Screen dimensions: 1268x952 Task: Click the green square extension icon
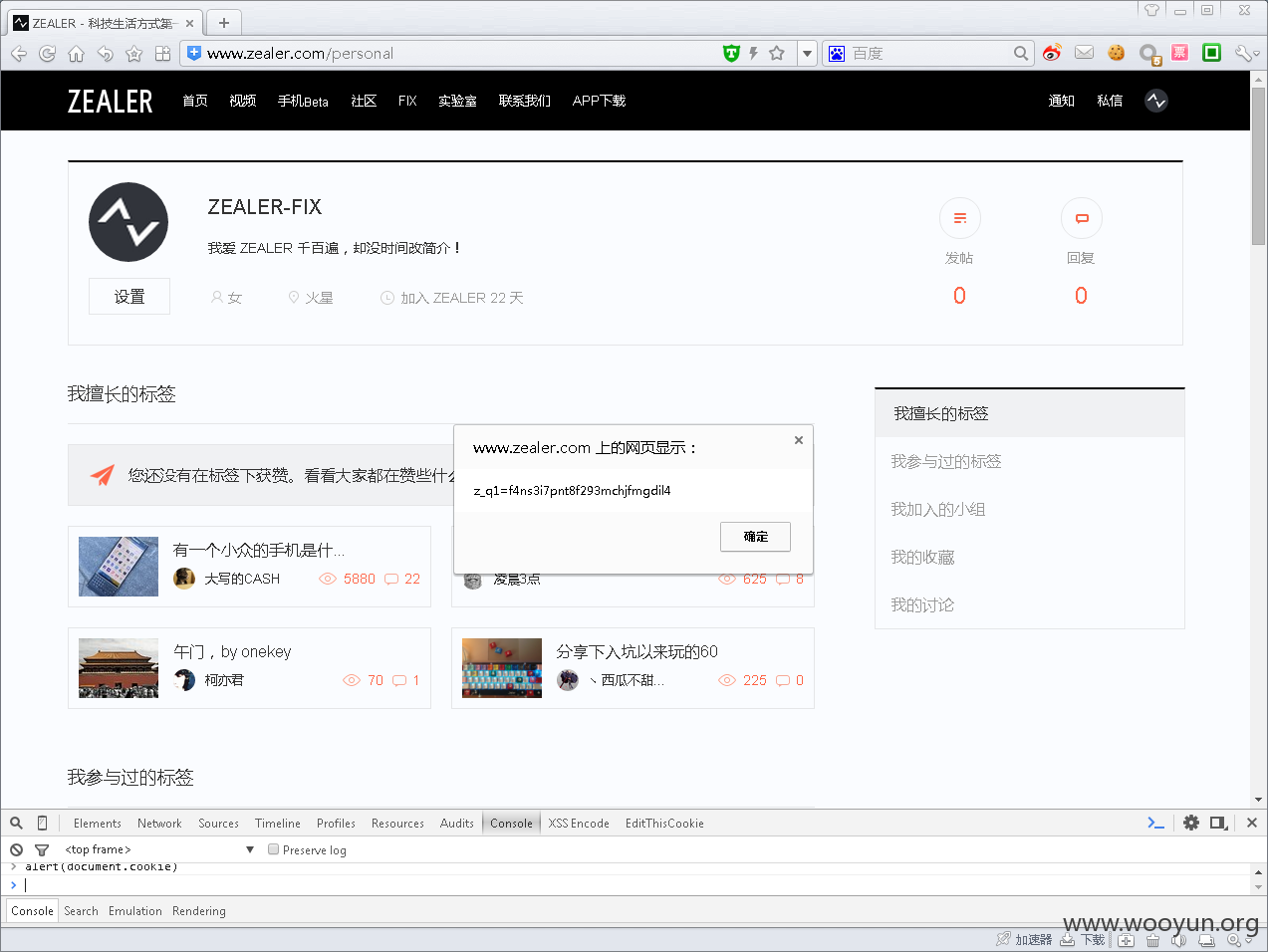(1212, 53)
